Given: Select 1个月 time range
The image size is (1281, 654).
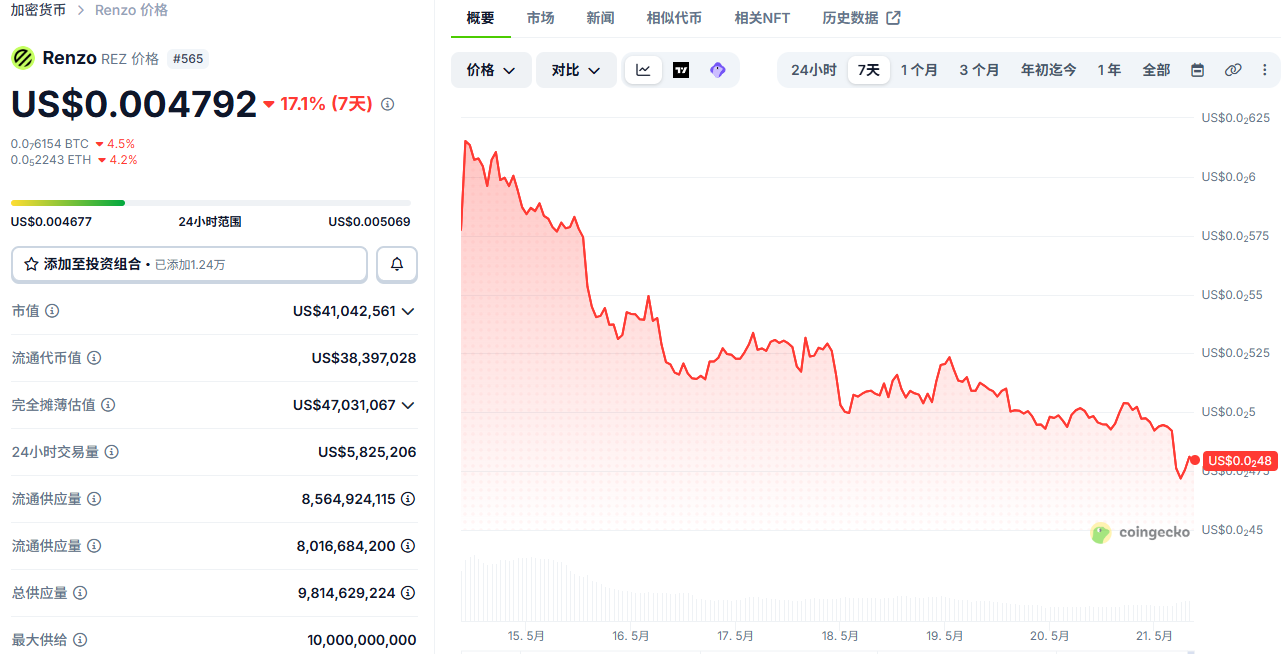Looking at the screenshot, I should tap(919, 70).
